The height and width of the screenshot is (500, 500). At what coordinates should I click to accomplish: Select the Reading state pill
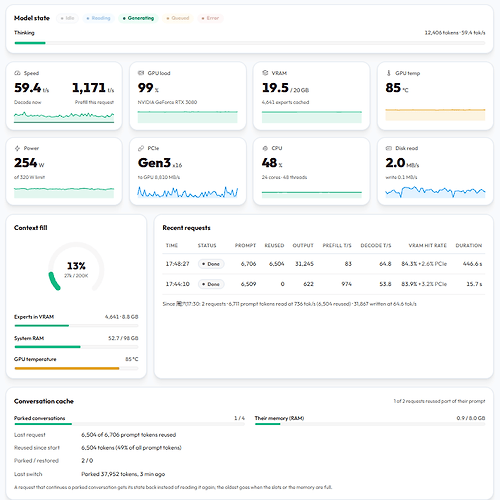coord(98,18)
